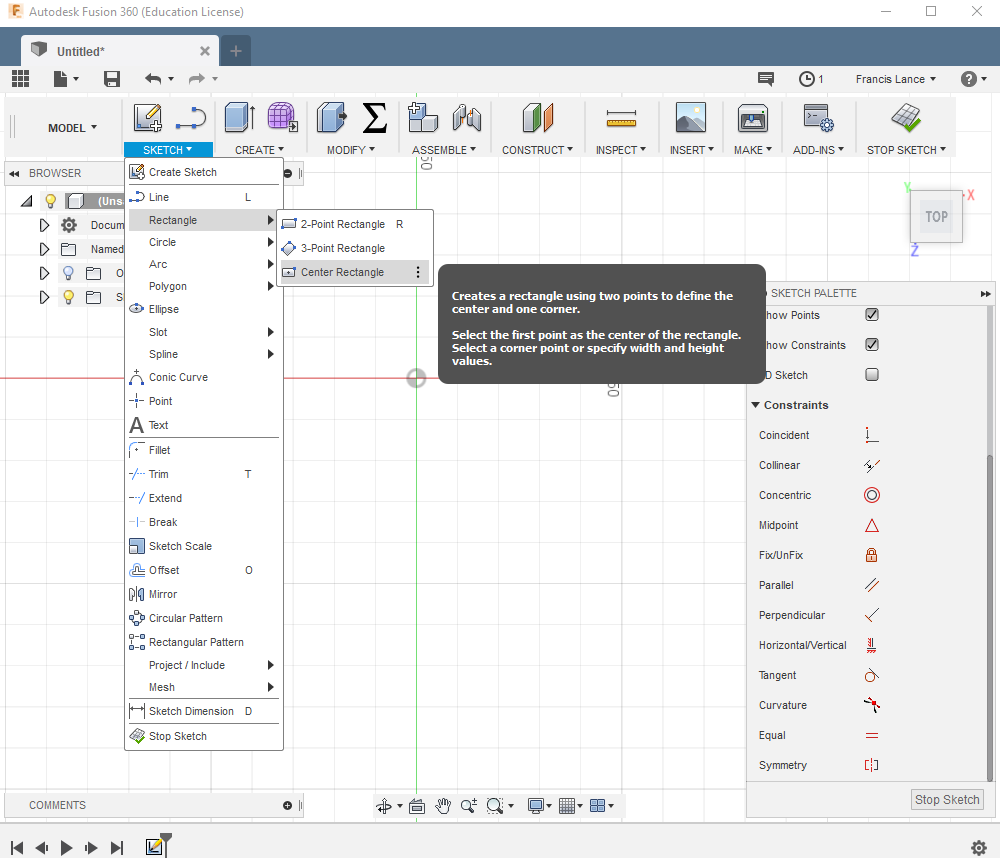Click the Coincident constraint icon

click(x=871, y=435)
